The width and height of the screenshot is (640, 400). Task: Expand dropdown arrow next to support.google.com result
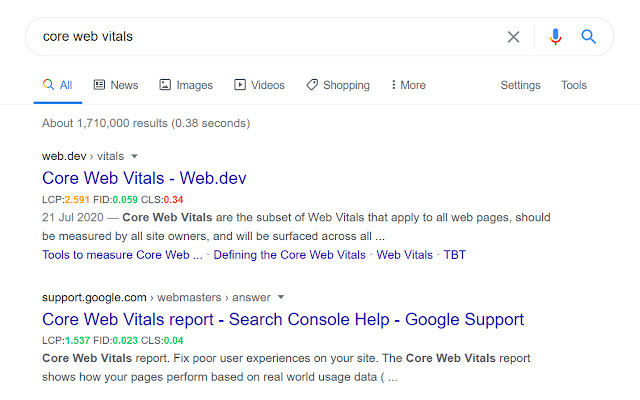(x=281, y=297)
